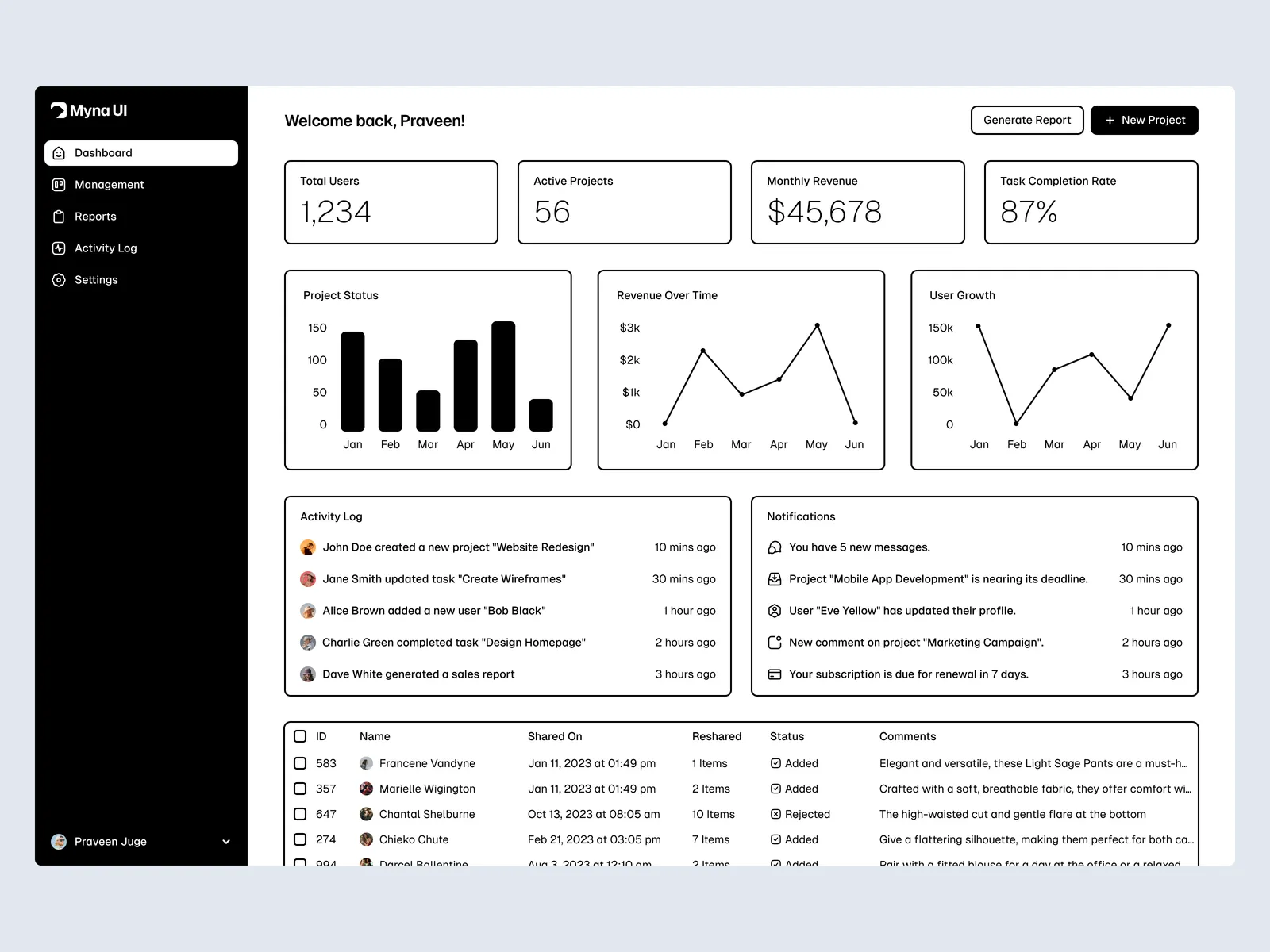
Task: Click the Management board icon in sidebar
Action: [59, 185]
